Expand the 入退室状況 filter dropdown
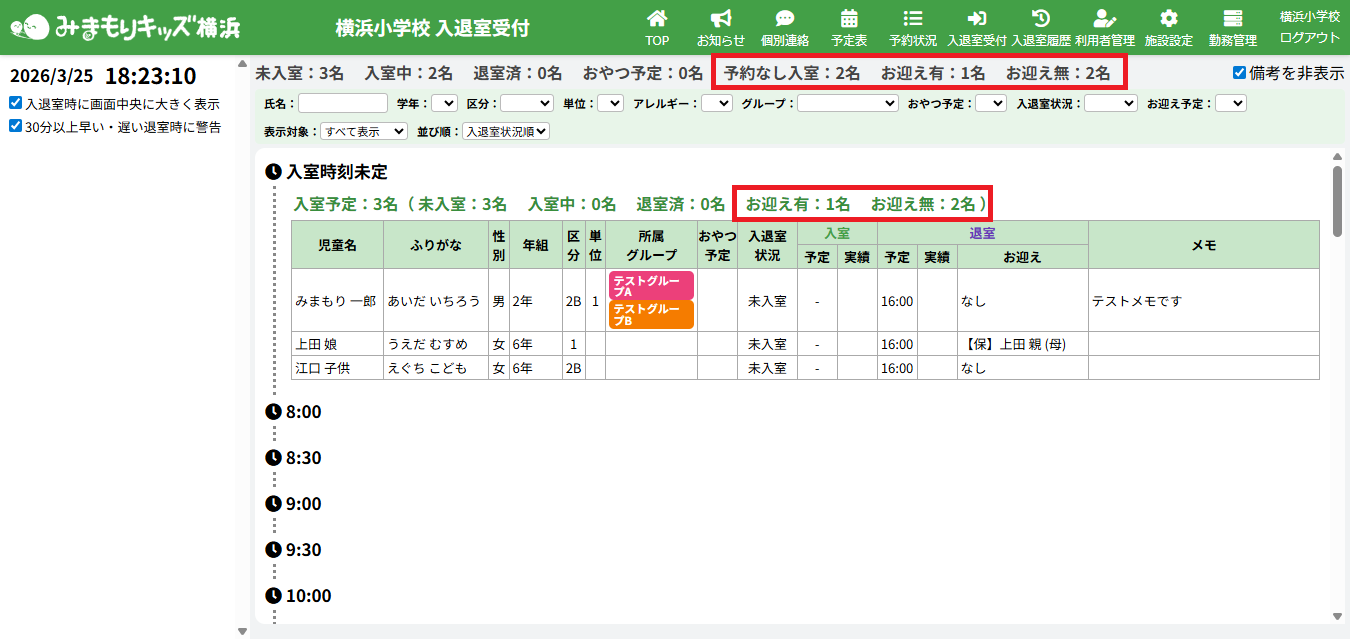 tap(1110, 103)
